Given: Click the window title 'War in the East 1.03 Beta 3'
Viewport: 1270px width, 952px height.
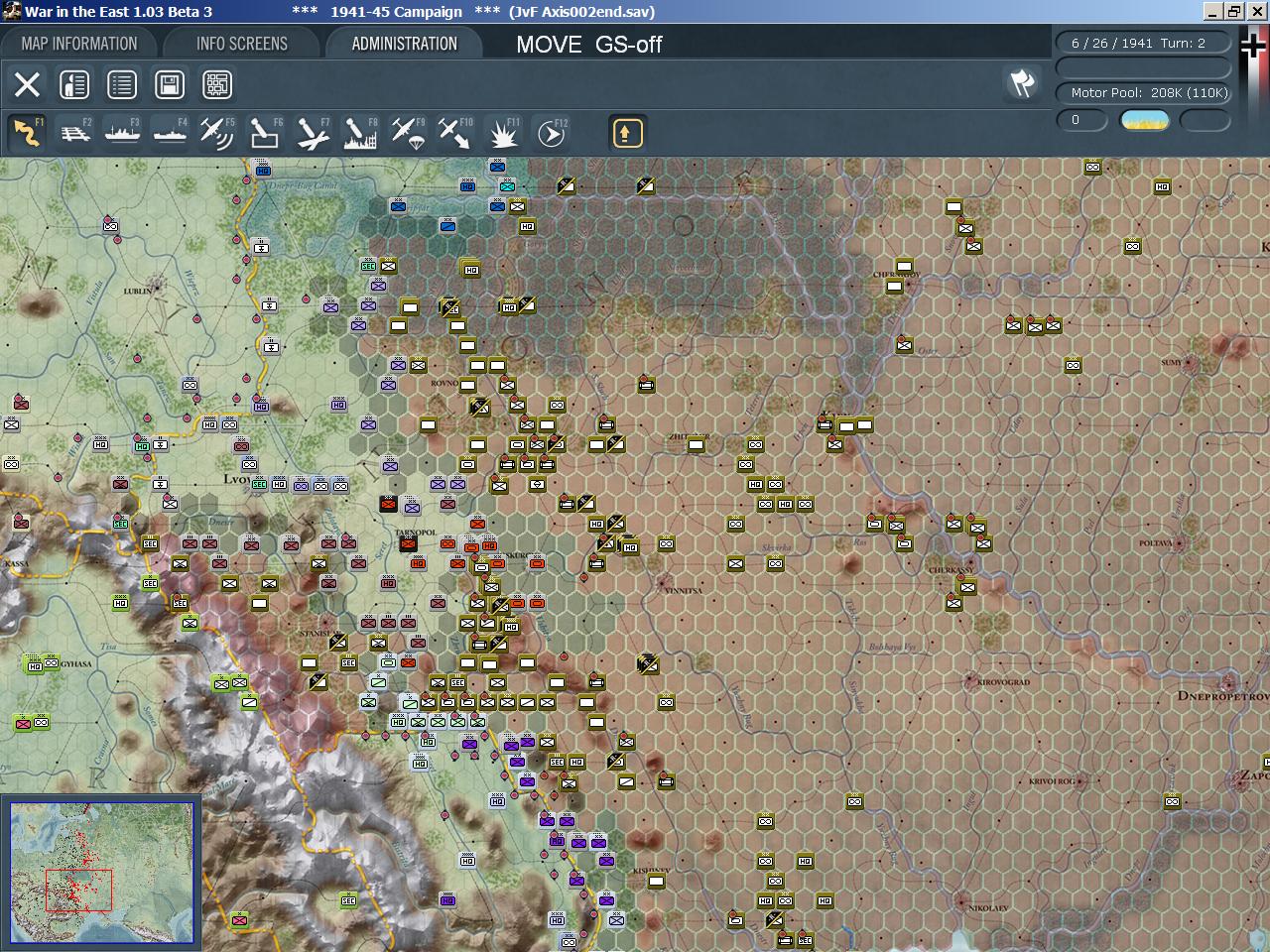Looking at the screenshot, I should (x=118, y=12).
